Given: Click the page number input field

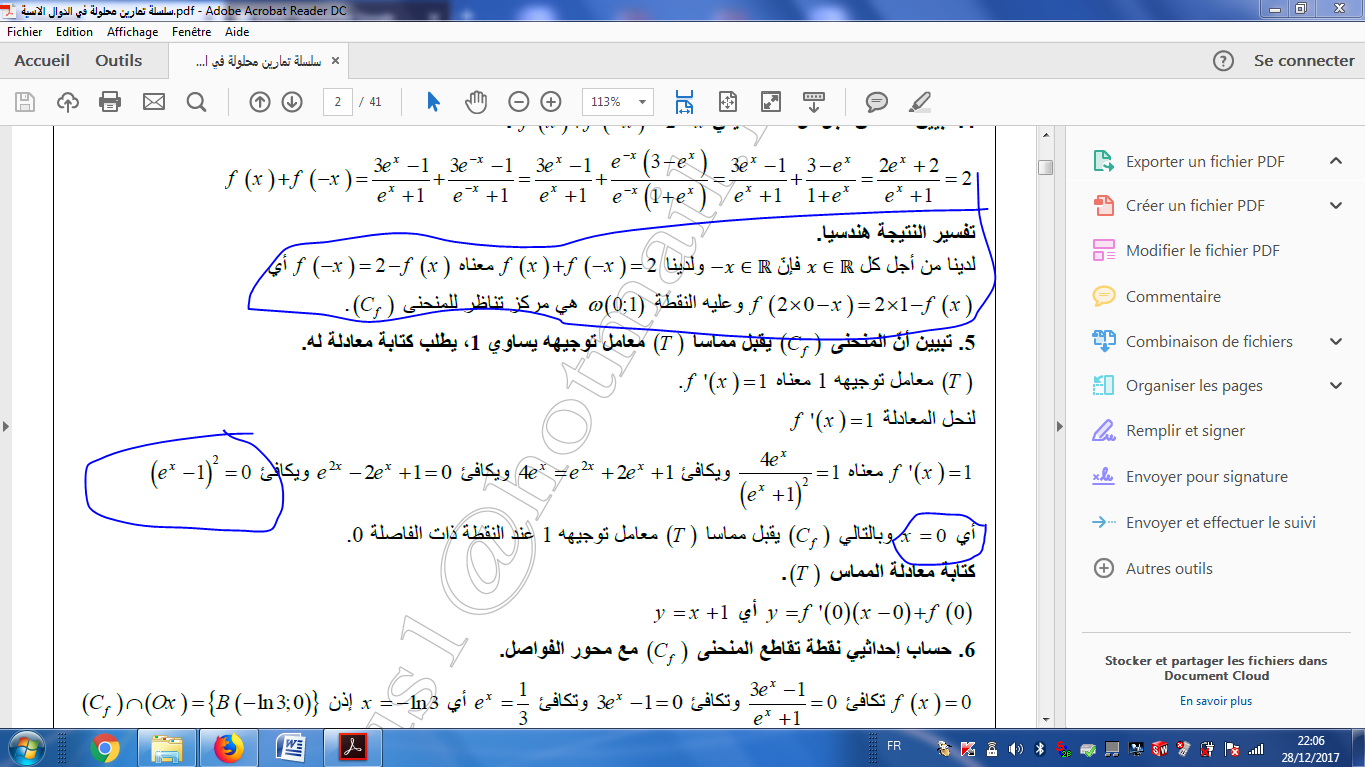Looking at the screenshot, I should [x=338, y=102].
